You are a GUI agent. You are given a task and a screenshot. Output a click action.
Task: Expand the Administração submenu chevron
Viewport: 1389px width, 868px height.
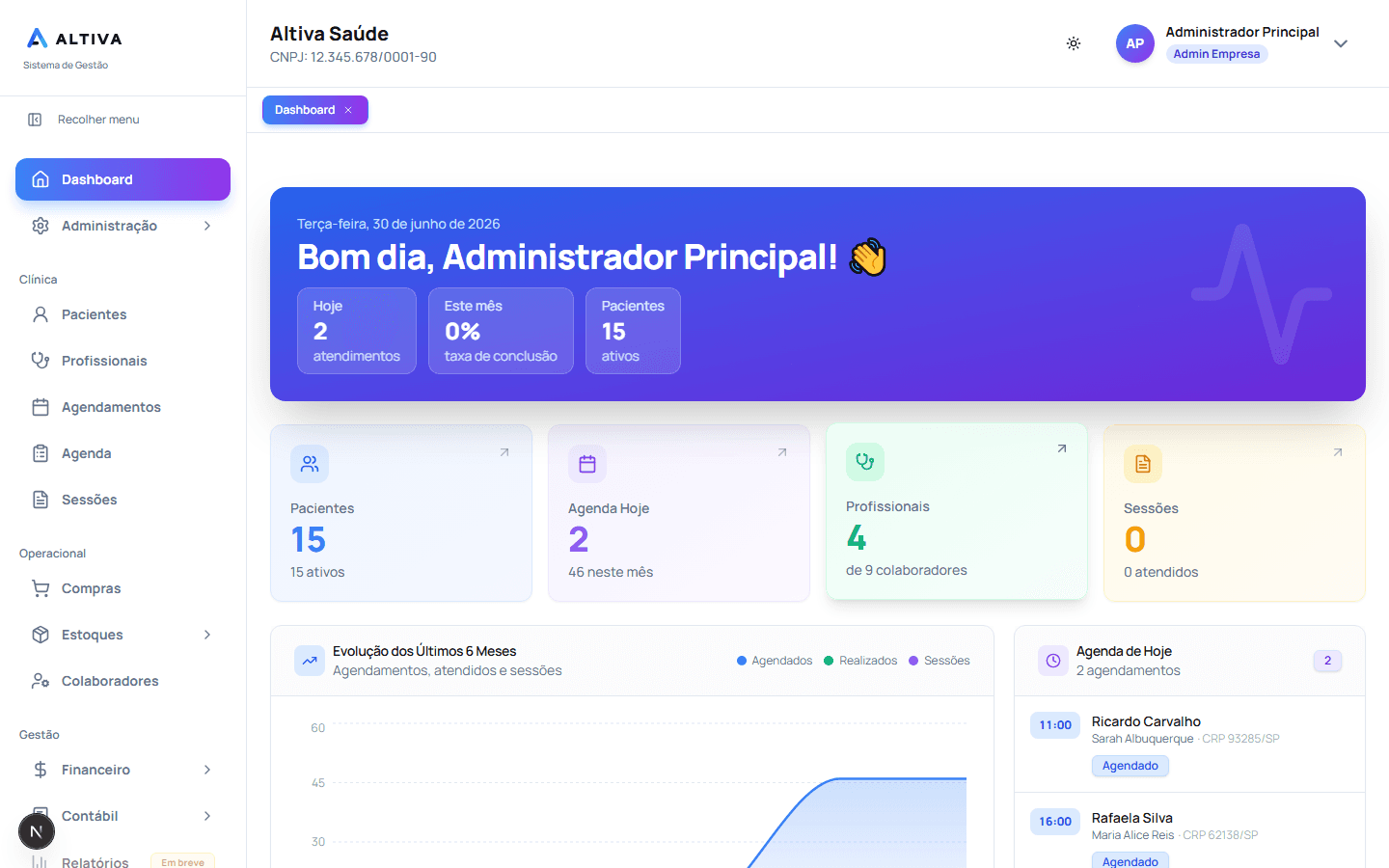pos(207,226)
